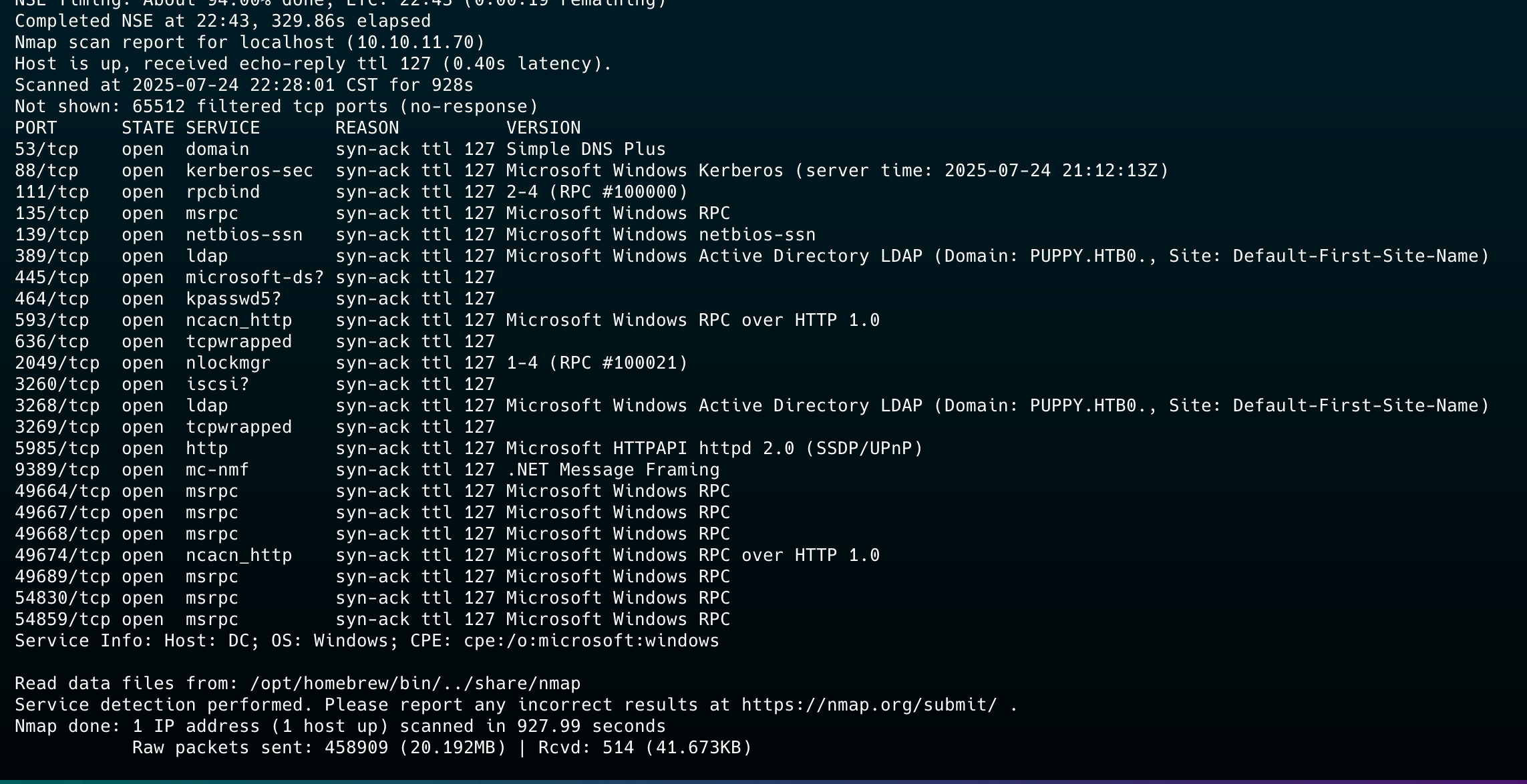
Task: Click the SERVICE column header
Action: (x=223, y=128)
